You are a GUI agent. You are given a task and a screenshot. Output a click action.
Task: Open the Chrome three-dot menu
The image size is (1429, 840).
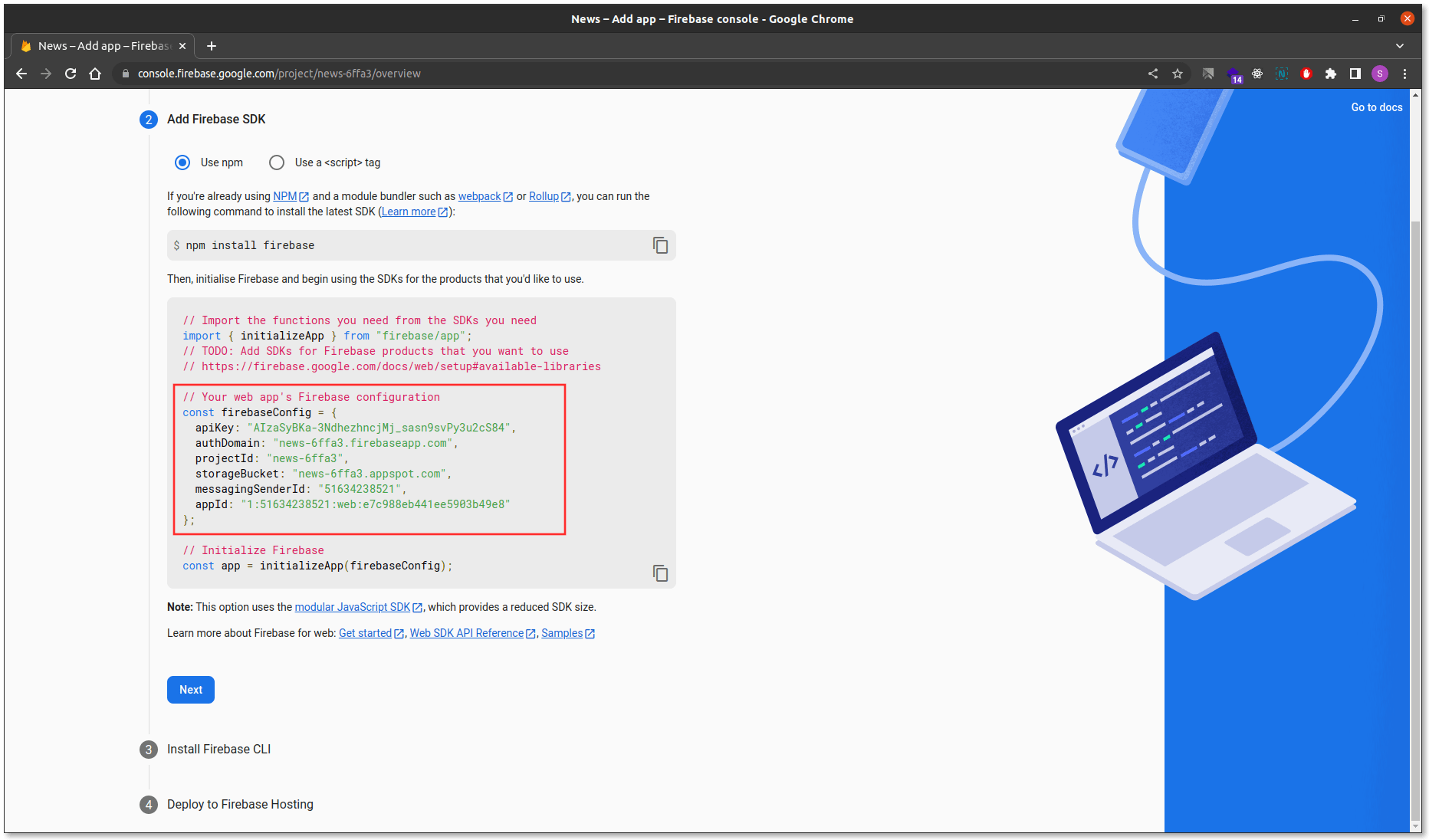[x=1404, y=74]
